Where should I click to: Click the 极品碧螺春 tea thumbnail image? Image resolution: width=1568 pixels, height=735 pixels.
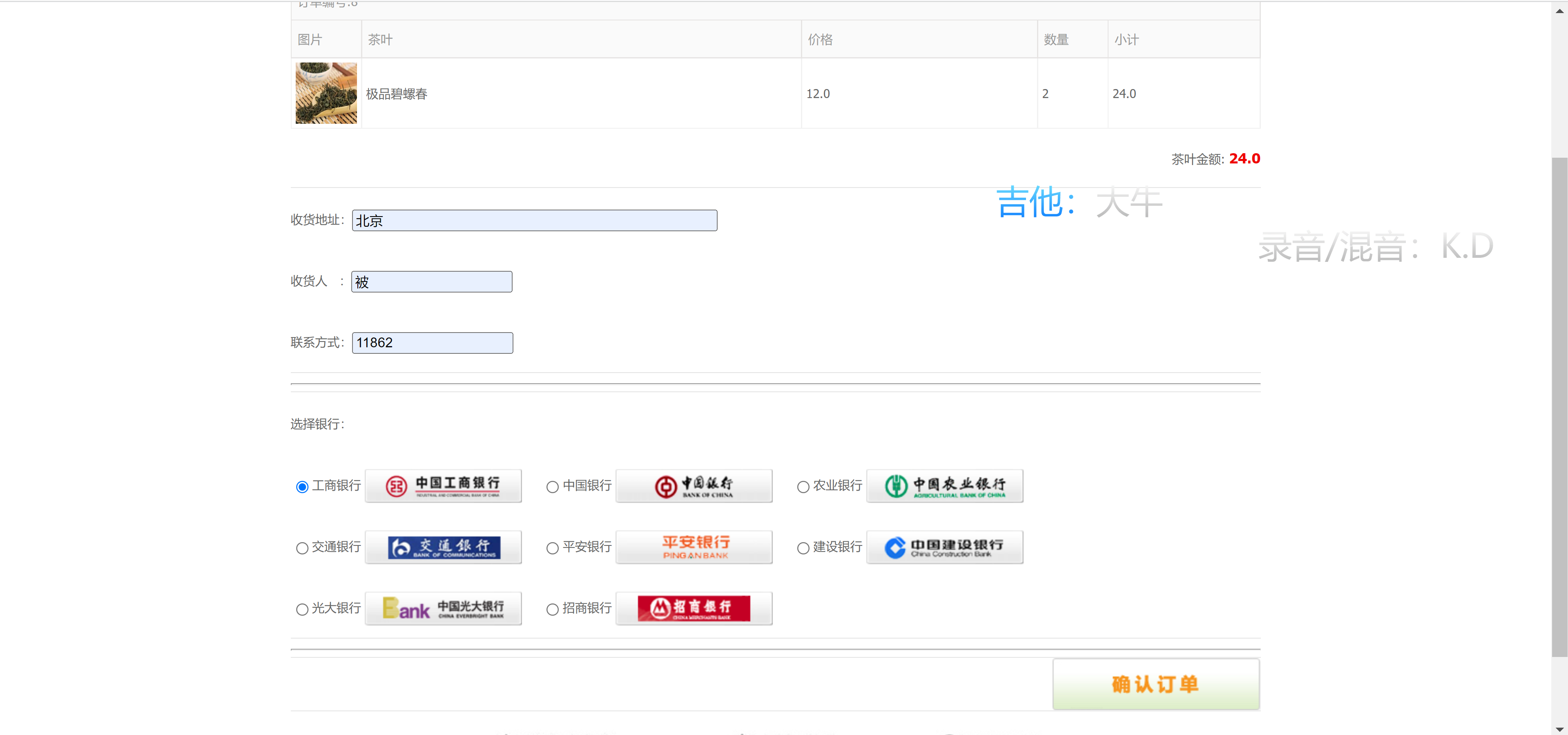326,93
